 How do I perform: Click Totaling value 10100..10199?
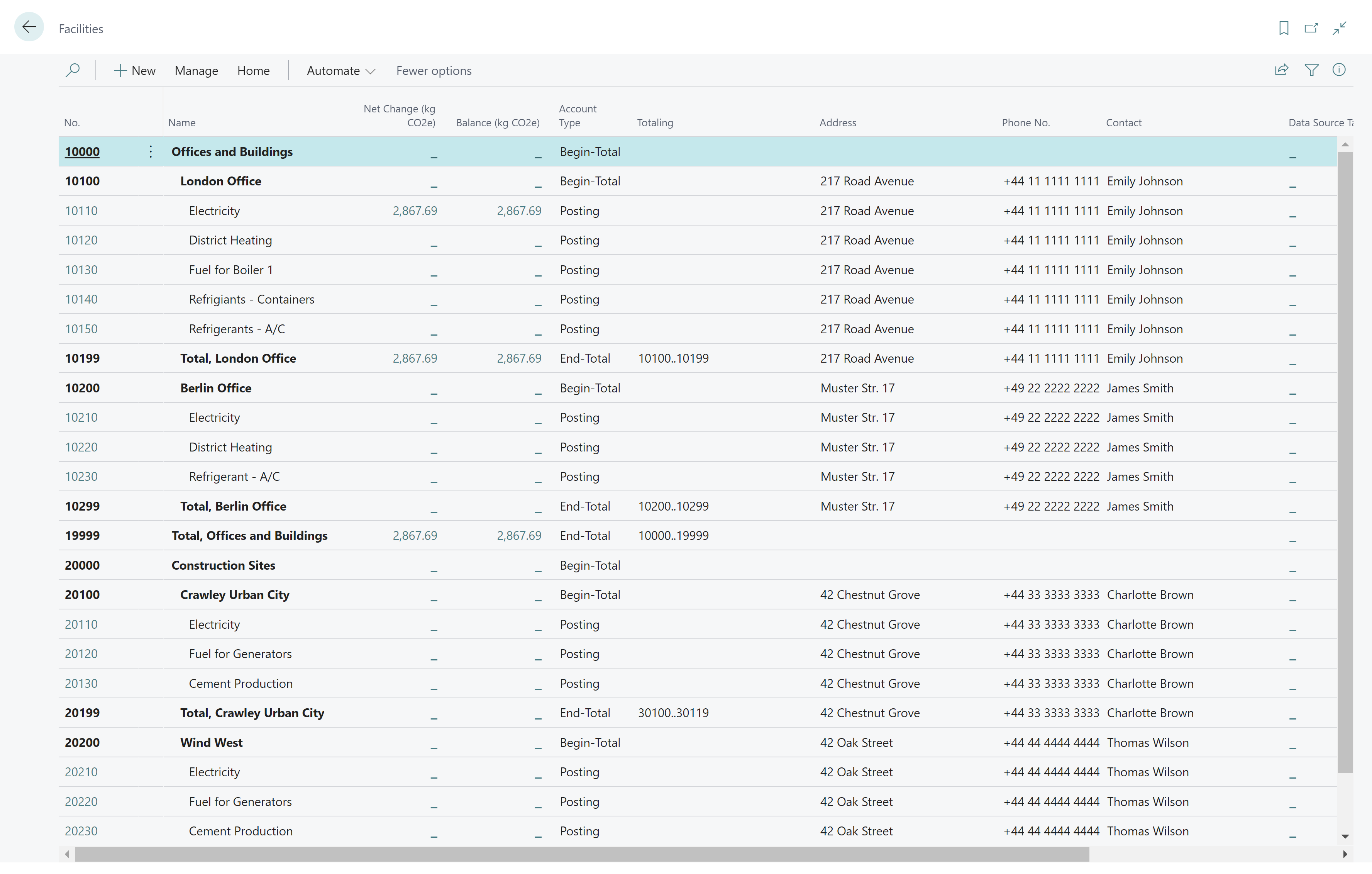[x=673, y=359]
